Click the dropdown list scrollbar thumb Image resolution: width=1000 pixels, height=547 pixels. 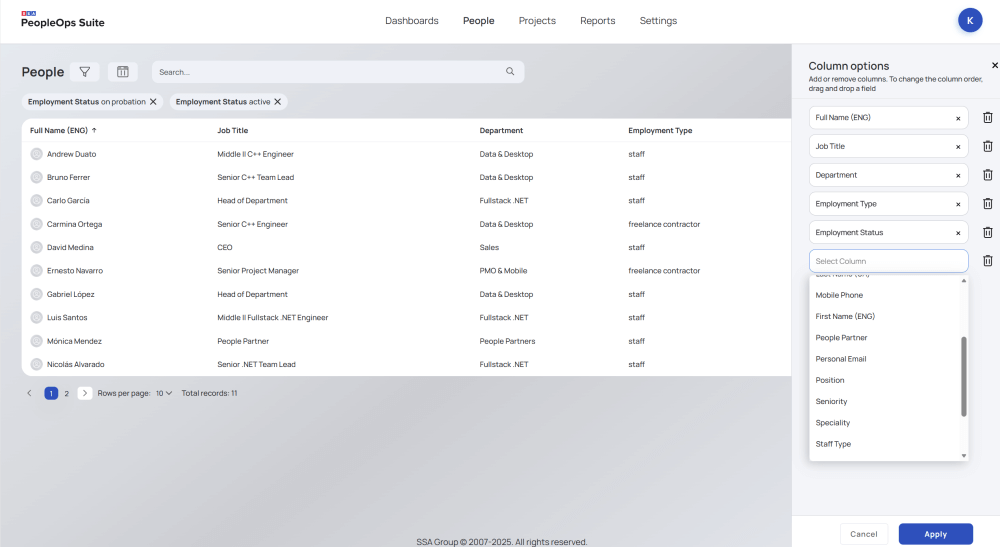point(964,376)
